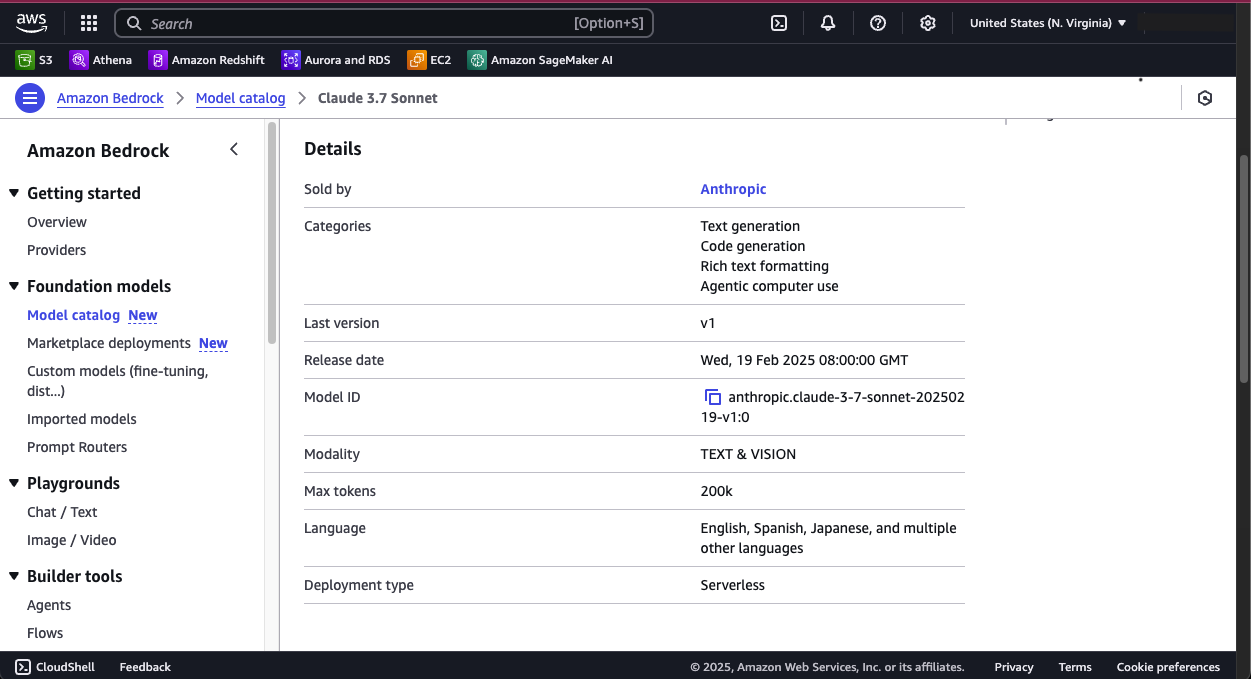Screen dimensions: 1251x679
Task: Click the Details section heading
Action: point(333,149)
